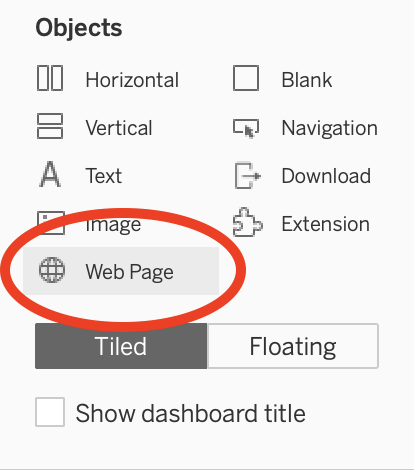Switch layout mode to Tiled
Image resolution: width=414 pixels, height=470 pixels.
pyautogui.click(x=121, y=346)
